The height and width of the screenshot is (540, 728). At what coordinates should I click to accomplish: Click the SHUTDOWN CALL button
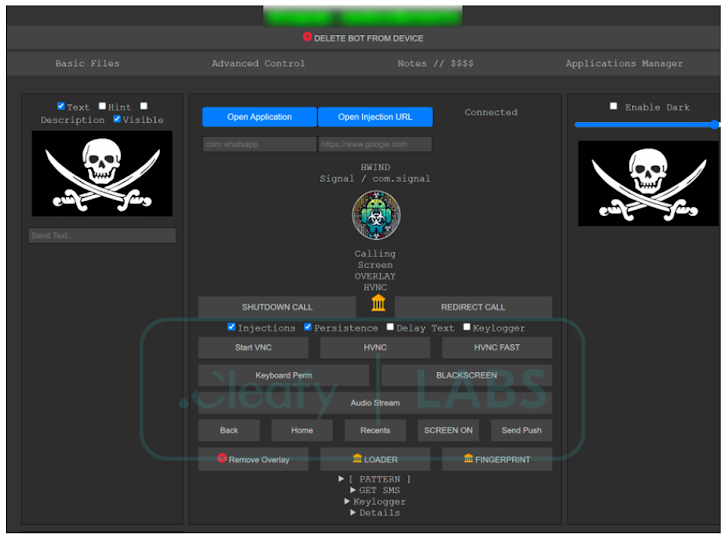[277, 307]
